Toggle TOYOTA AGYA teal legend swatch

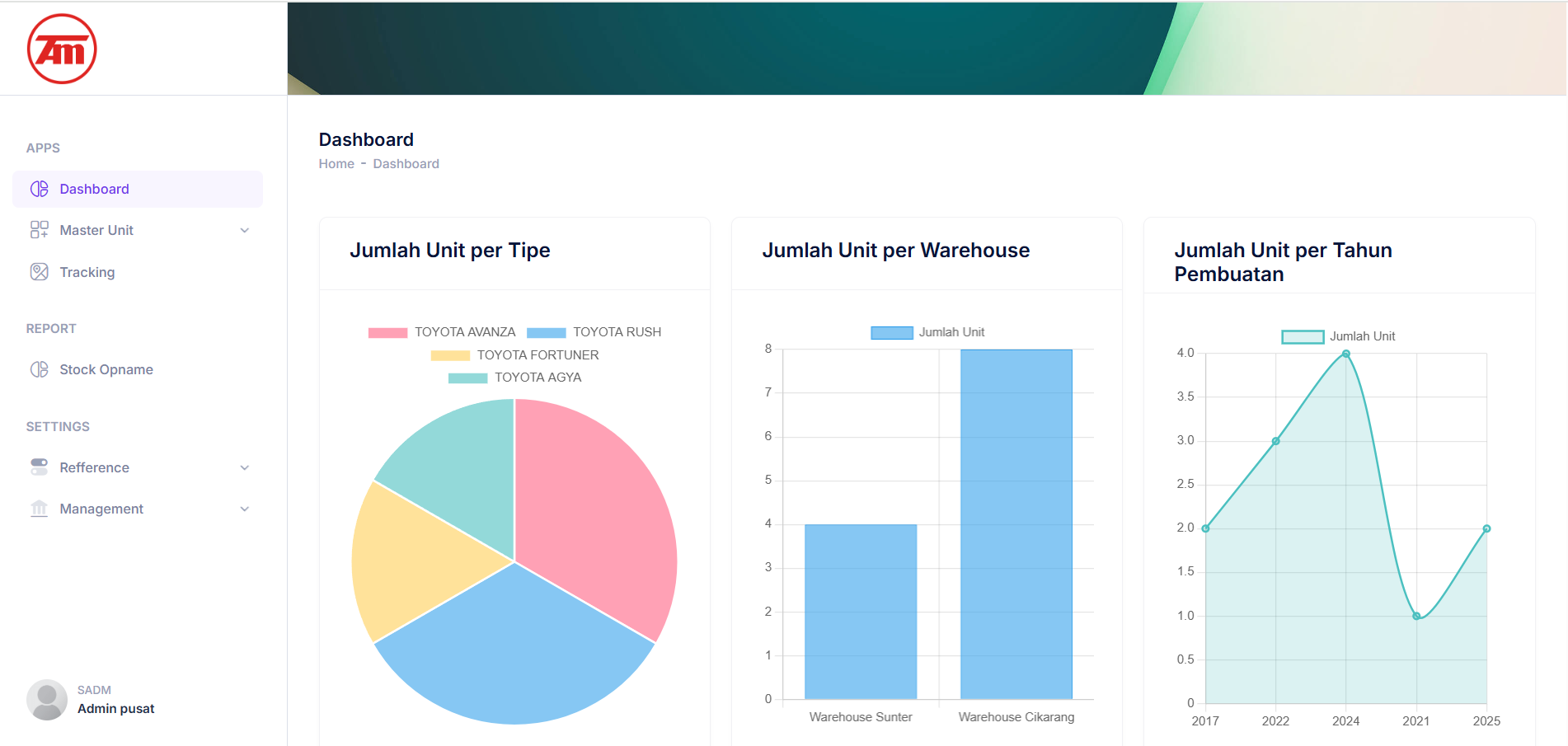(x=467, y=378)
